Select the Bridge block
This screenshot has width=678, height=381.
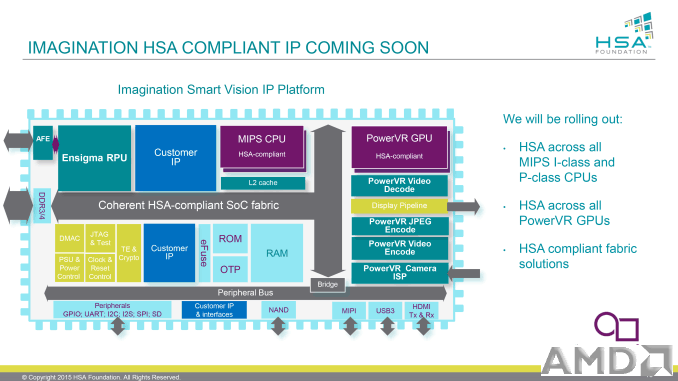[x=328, y=285]
